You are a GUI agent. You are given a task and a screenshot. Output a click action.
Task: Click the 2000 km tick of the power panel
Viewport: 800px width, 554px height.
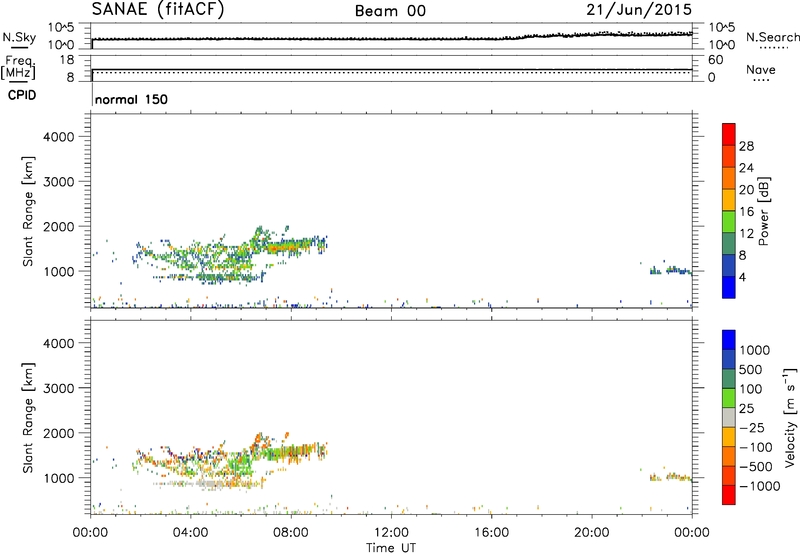[x=59, y=226]
